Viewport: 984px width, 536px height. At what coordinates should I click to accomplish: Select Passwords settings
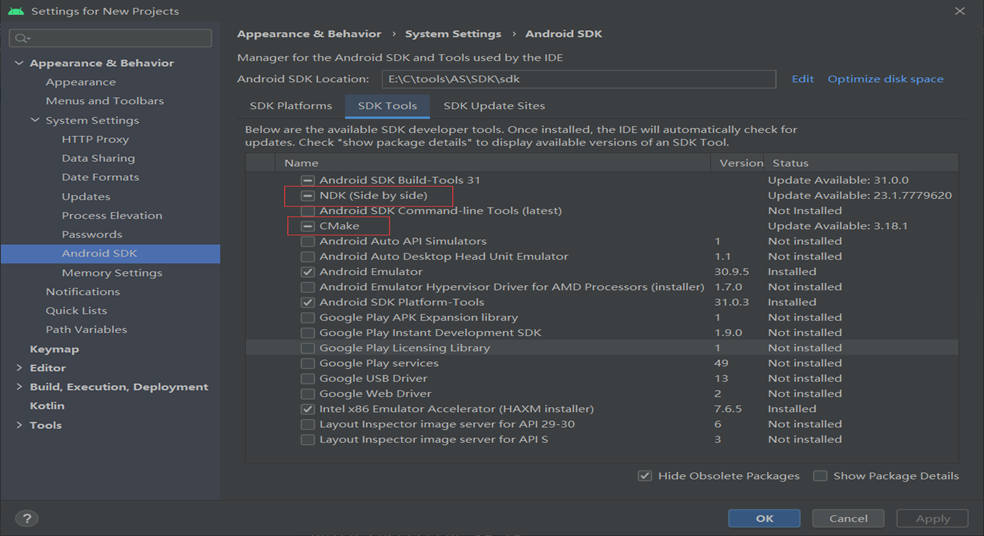(92, 234)
